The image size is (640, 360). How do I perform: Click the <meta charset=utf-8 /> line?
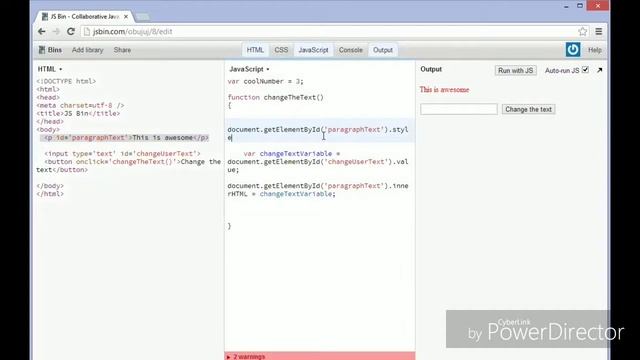(80, 105)
